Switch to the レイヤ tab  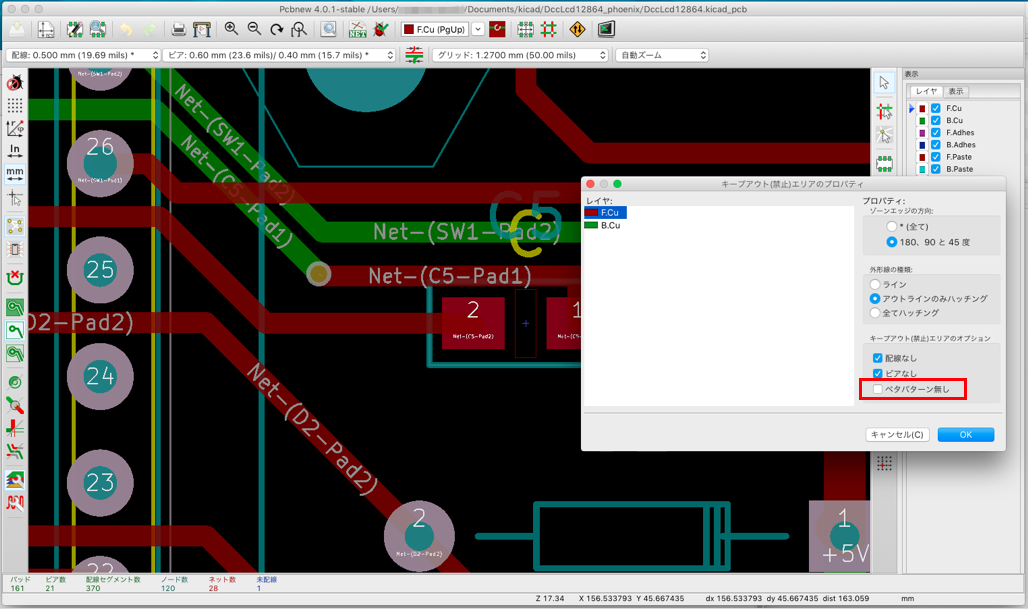pos(926,91)
